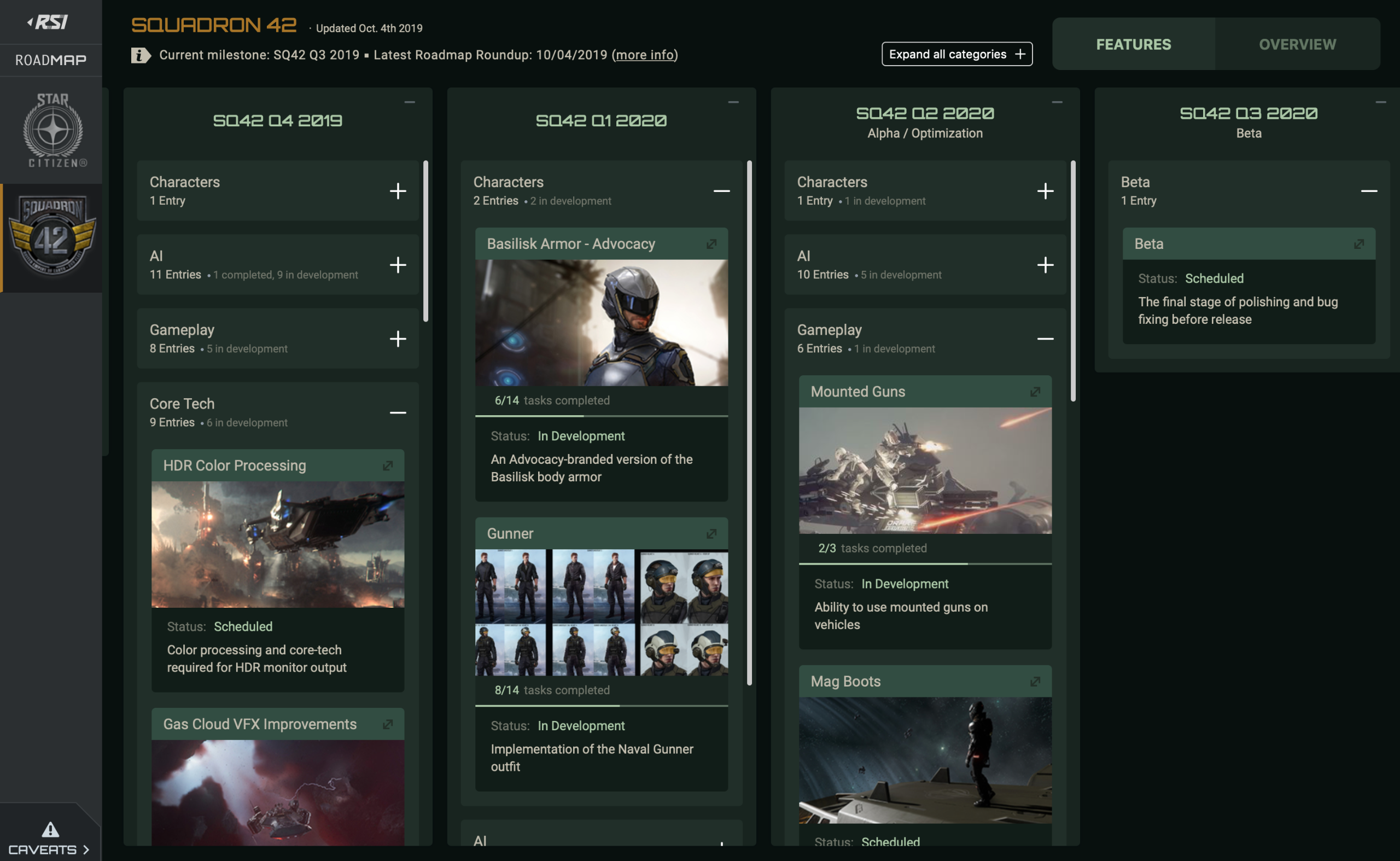This screenshot has height=861, width=1400.
Task: Select the Star Citizen logo in sidebar
Action: click(53, 130)
